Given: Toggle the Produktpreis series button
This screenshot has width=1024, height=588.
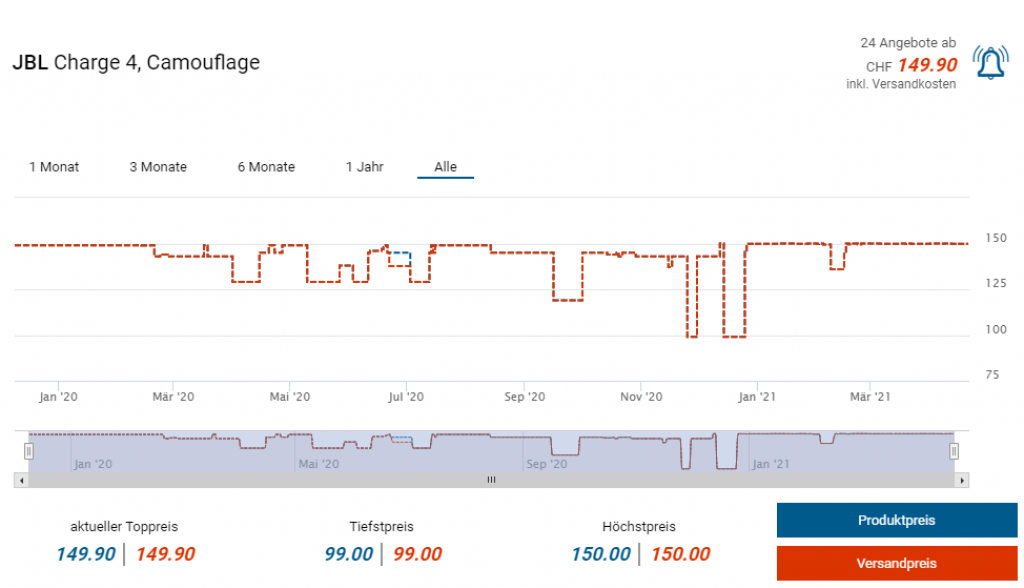Looking at the screenshot, I should tap(896, 521).
